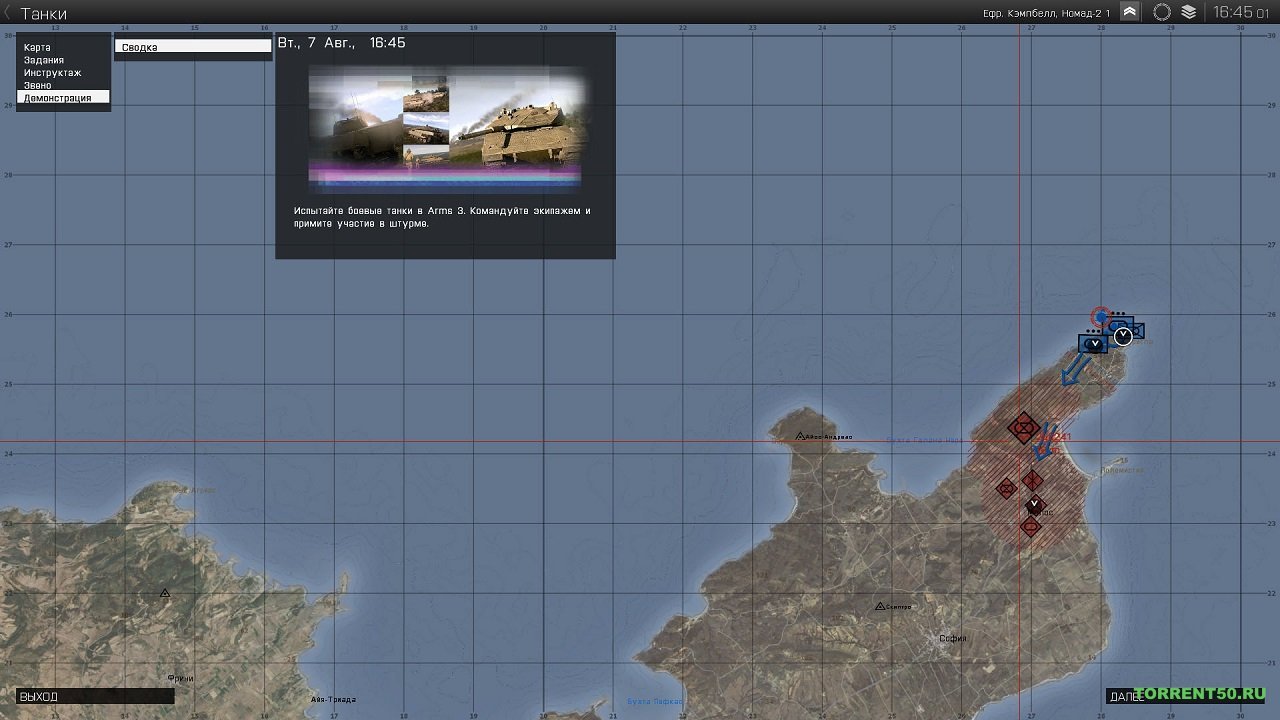
Task: Click the hill triangle marker near Айос-Андреас
Action: (x=801, y=436)
